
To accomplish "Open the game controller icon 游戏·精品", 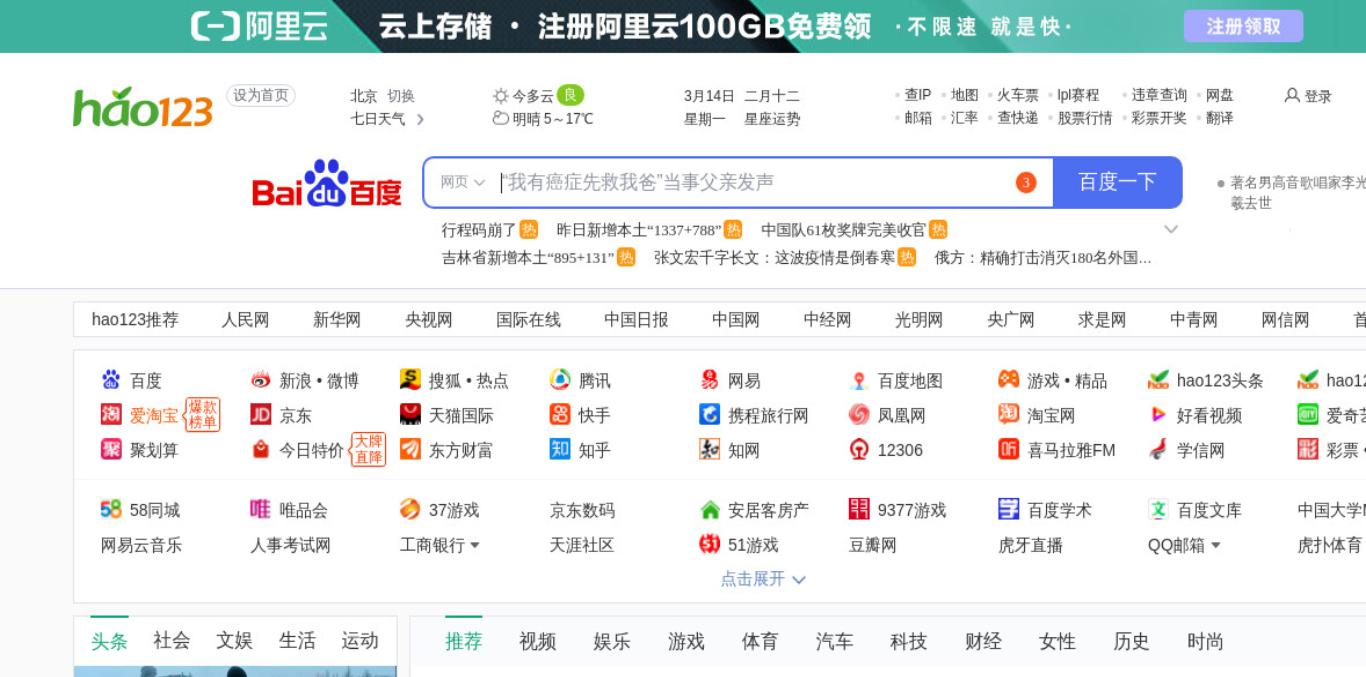I will (x=1053, y=381).
